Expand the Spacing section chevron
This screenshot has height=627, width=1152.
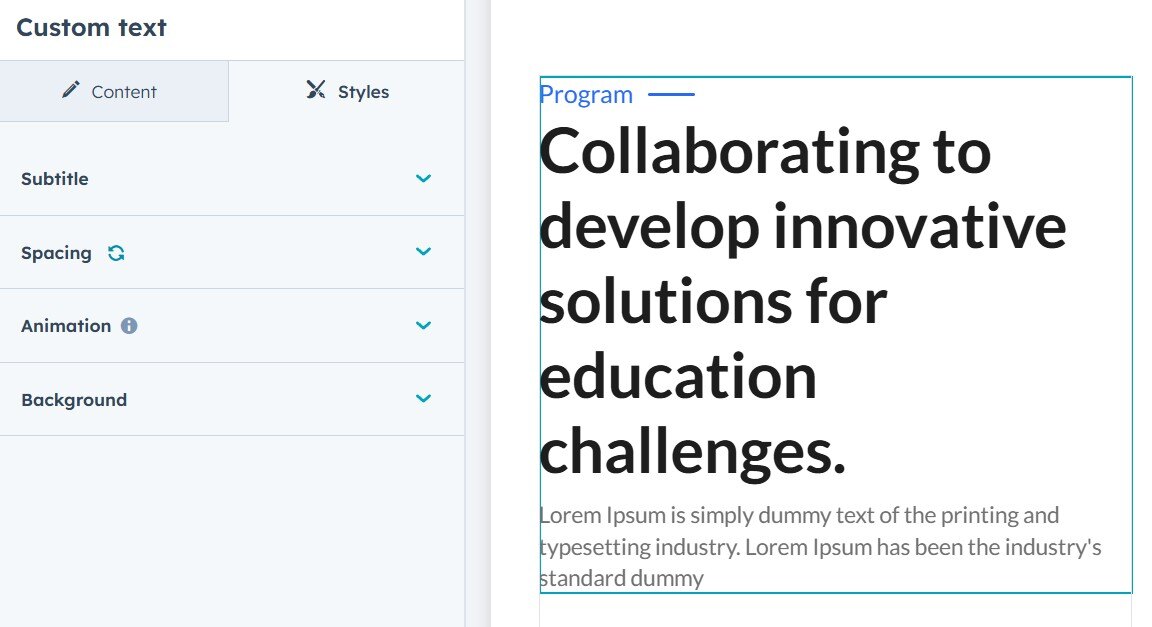pyautogui.click(x=423, y=252)
